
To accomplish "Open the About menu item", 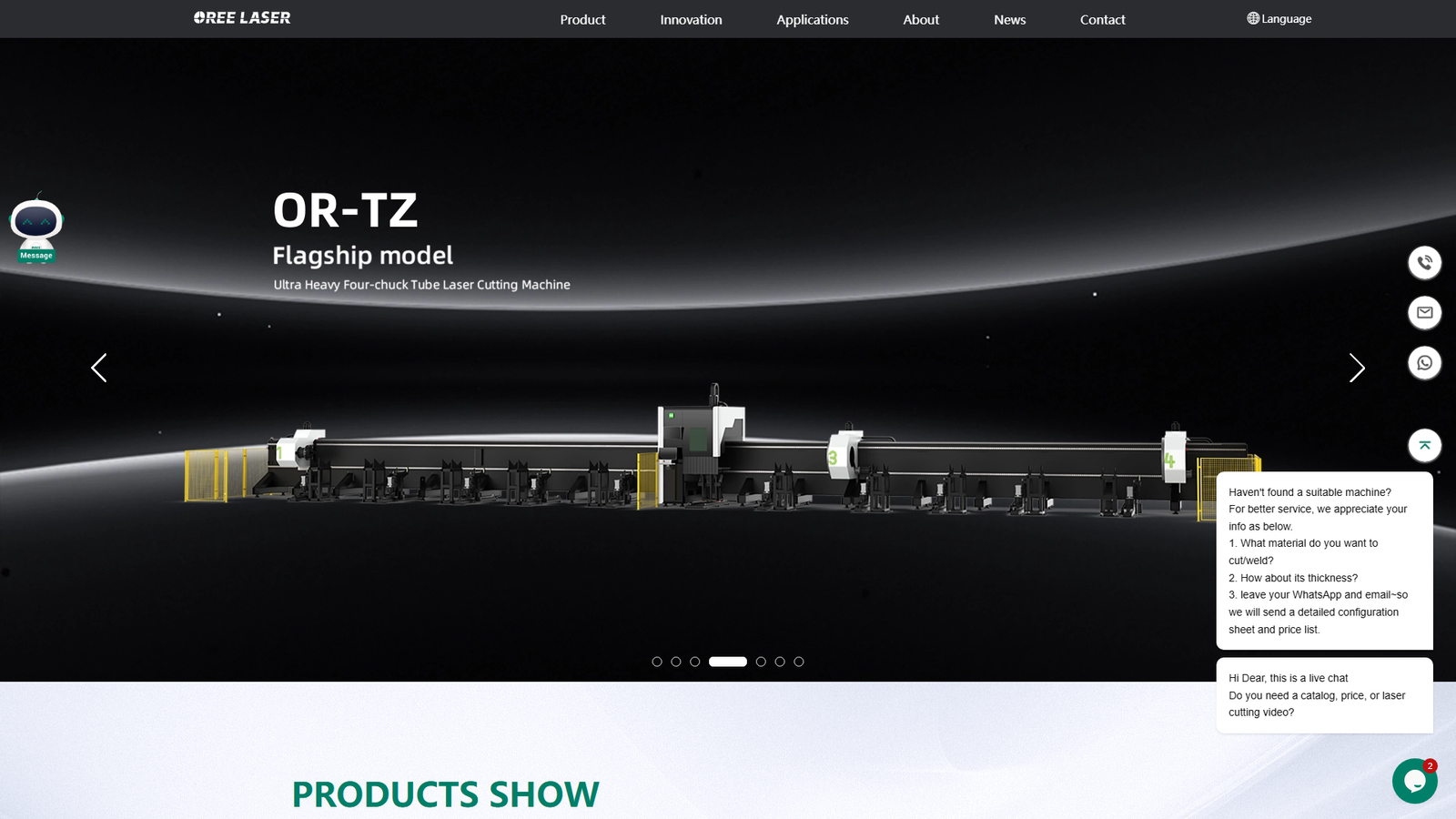I will click(920, 19).
